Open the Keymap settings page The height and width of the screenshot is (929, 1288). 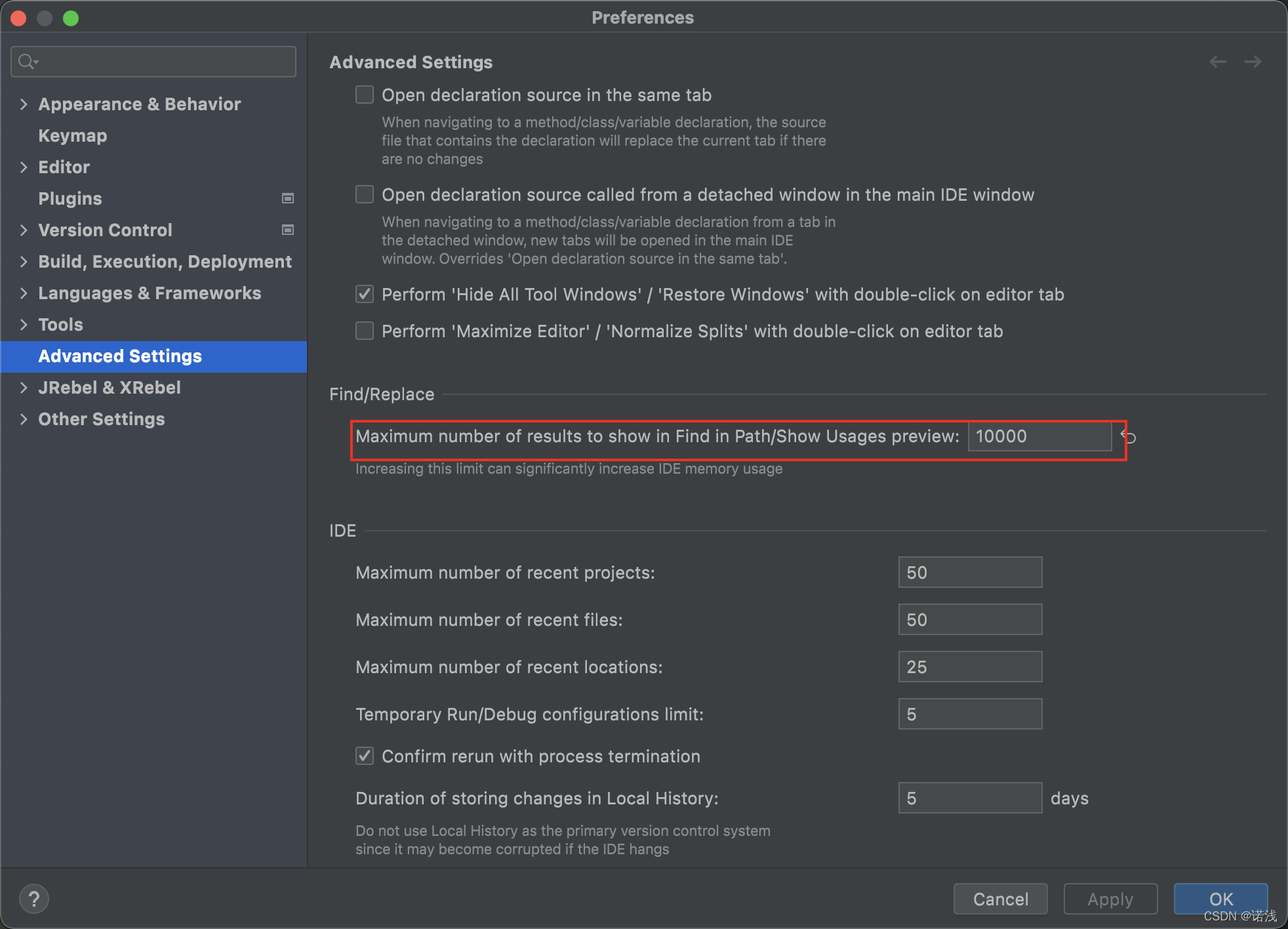72,135
